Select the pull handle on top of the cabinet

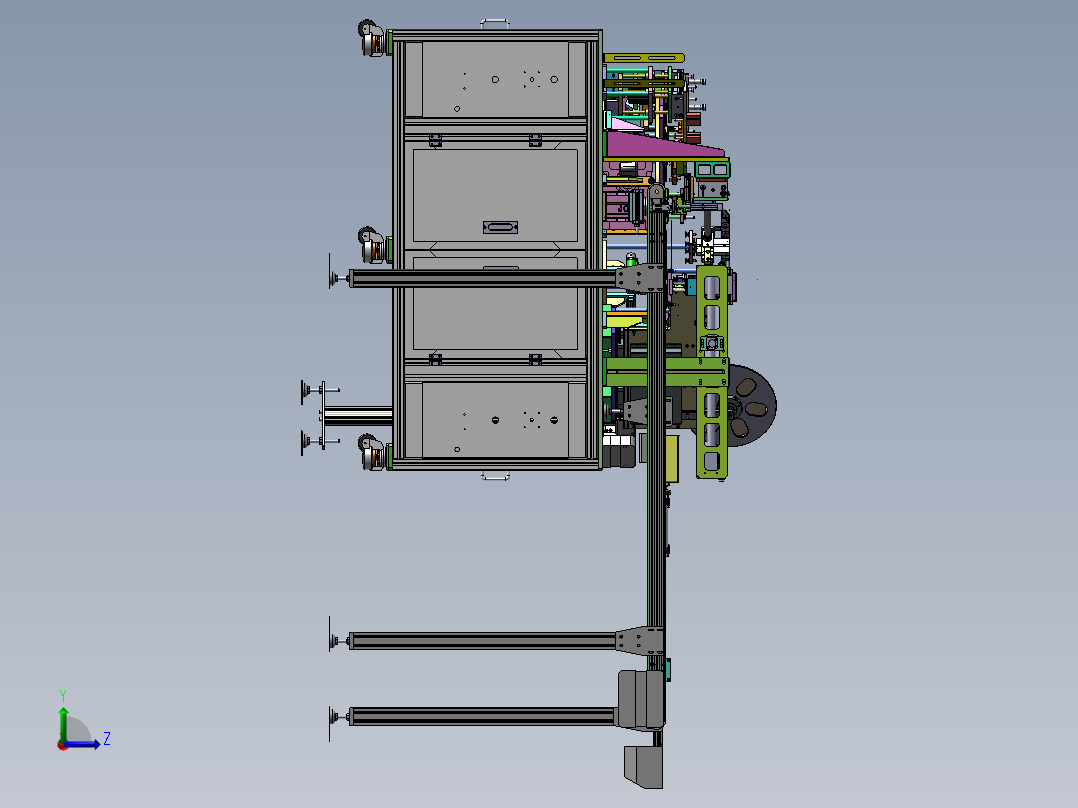coord(496,23)
